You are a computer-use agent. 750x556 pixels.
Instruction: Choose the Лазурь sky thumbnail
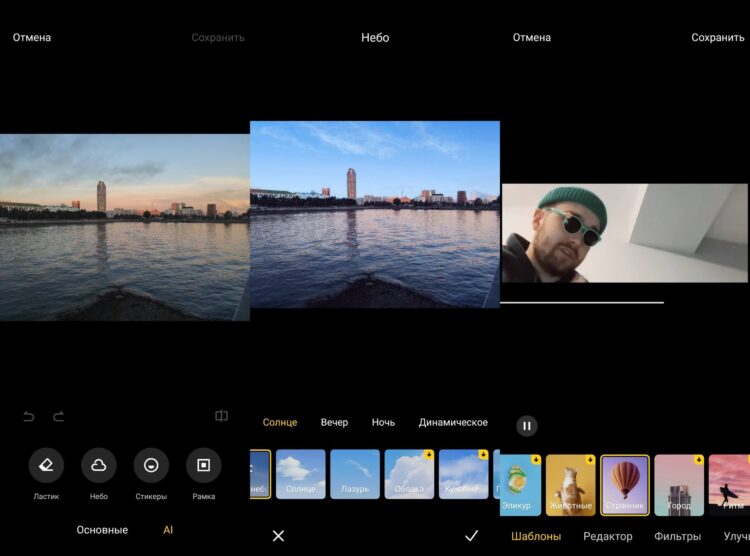[x=355, y=474]
